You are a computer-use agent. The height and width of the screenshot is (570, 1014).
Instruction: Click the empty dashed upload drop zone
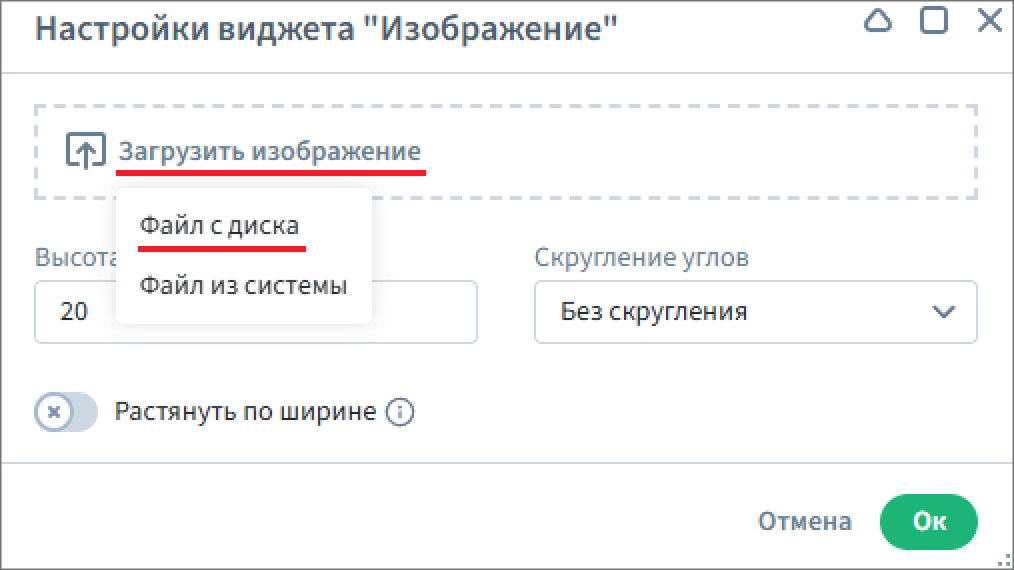[x=700, y=152]
